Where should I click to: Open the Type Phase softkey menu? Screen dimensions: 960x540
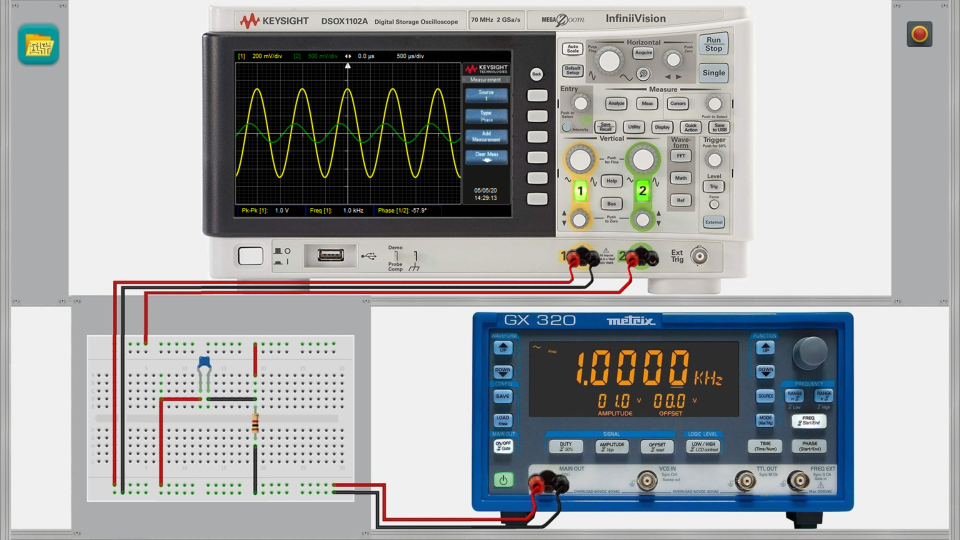(486, 115)
